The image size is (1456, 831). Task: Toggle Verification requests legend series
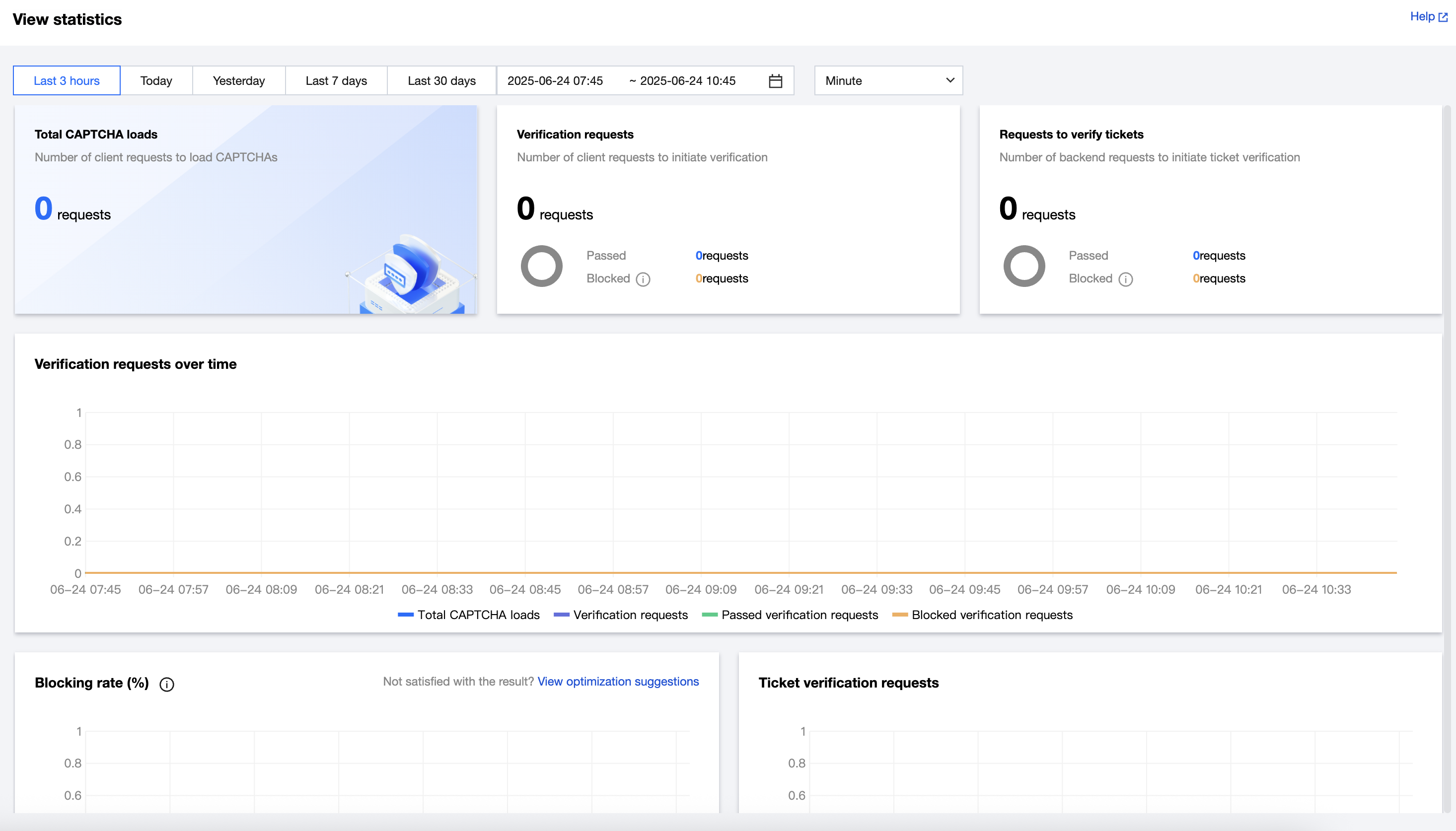coord(620,615)
